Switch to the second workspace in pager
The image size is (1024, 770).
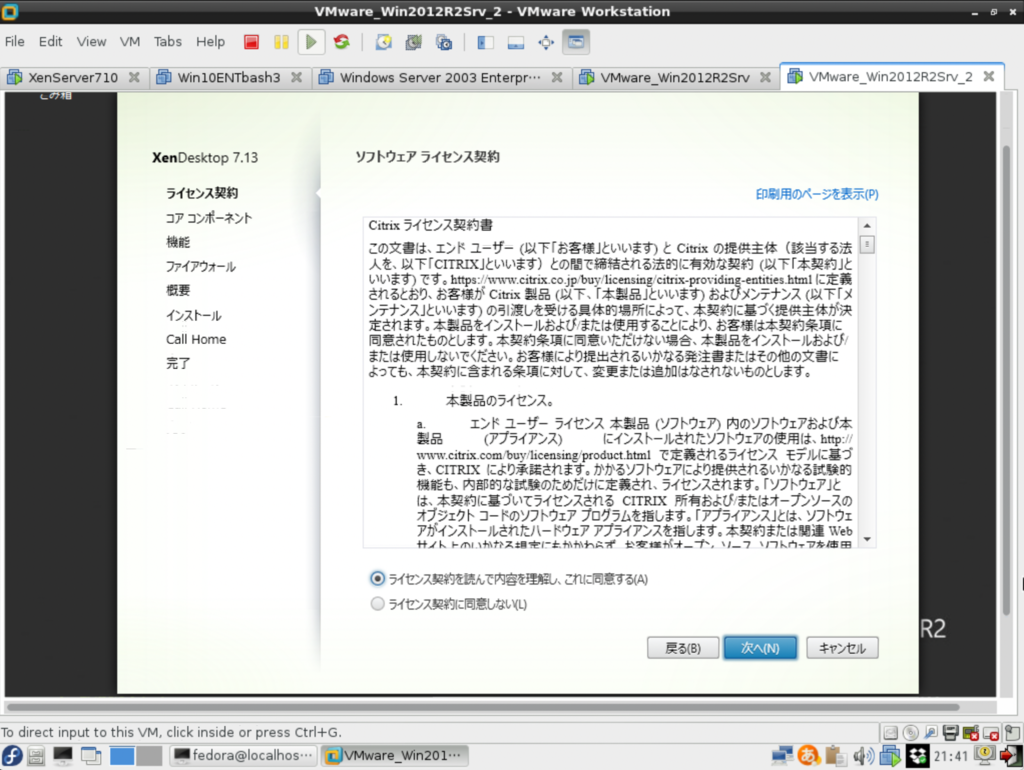150,756
